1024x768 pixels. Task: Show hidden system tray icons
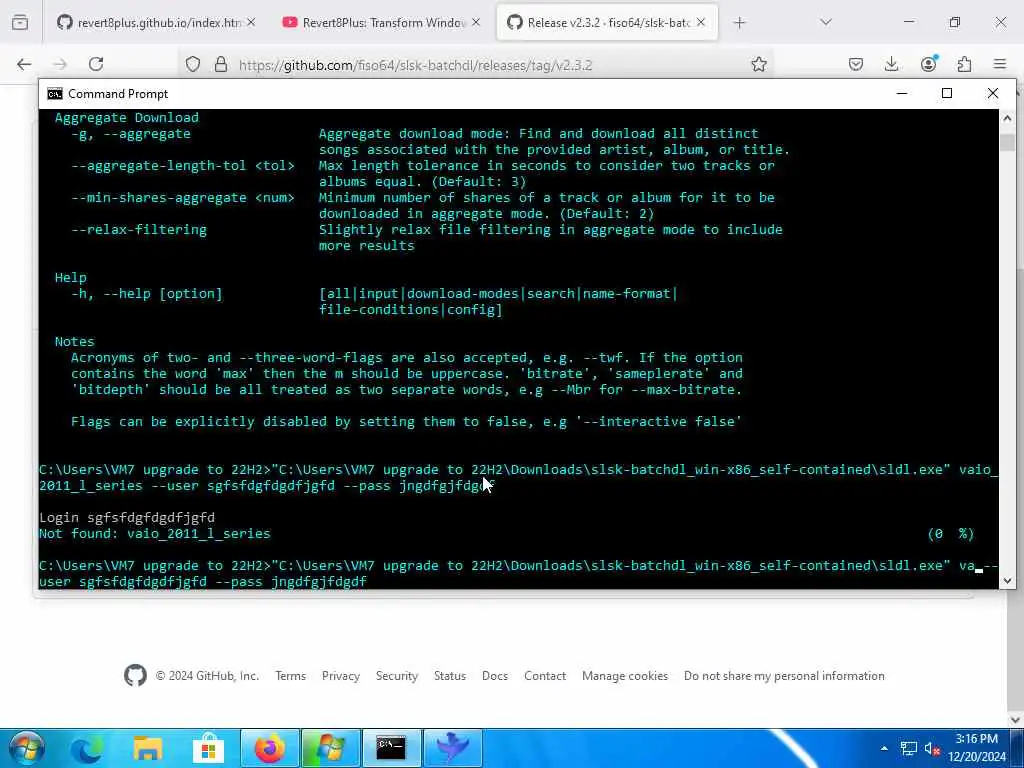click(x=884, y=748)
